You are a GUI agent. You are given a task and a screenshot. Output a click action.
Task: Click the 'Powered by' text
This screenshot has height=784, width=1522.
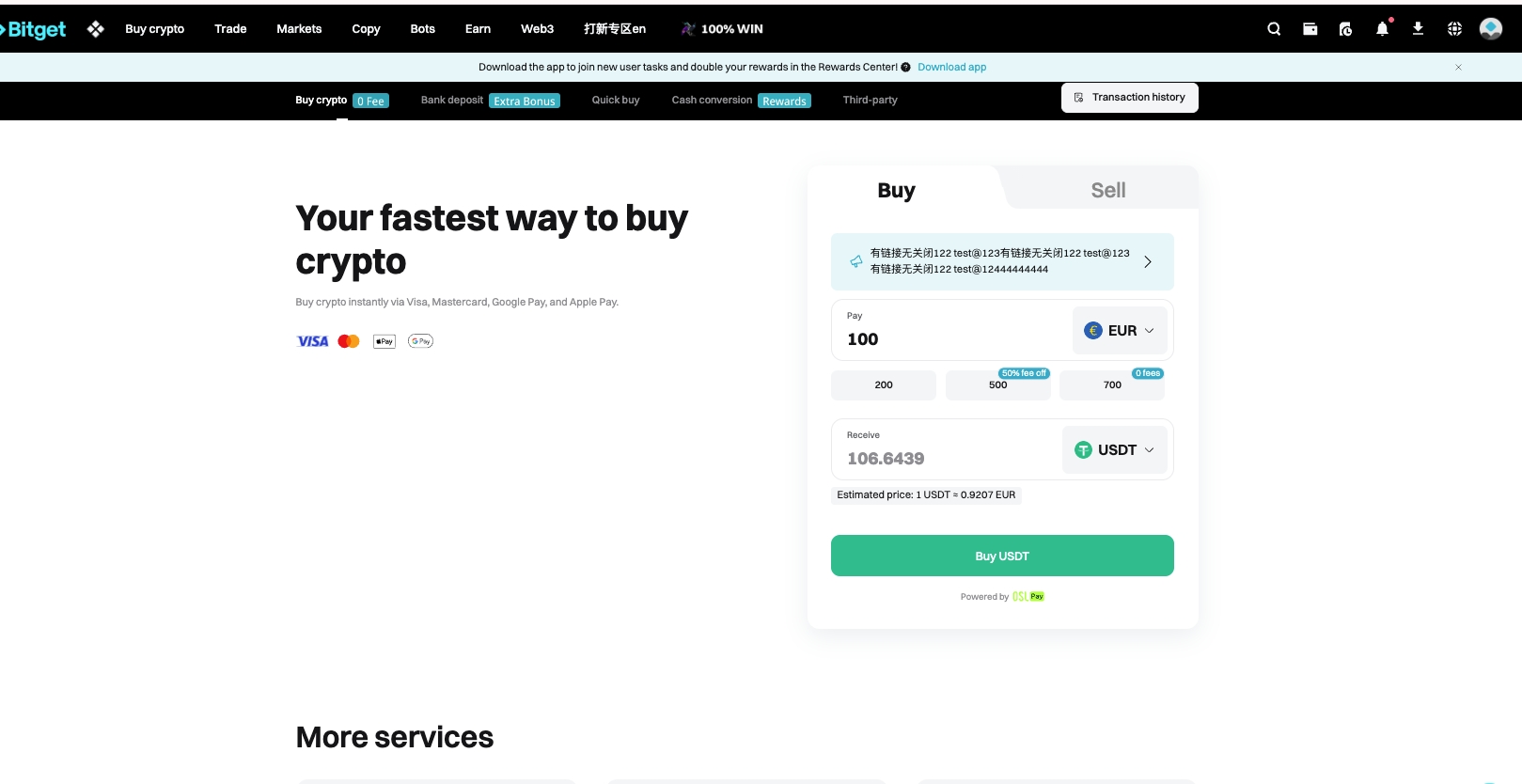[984, 597]
